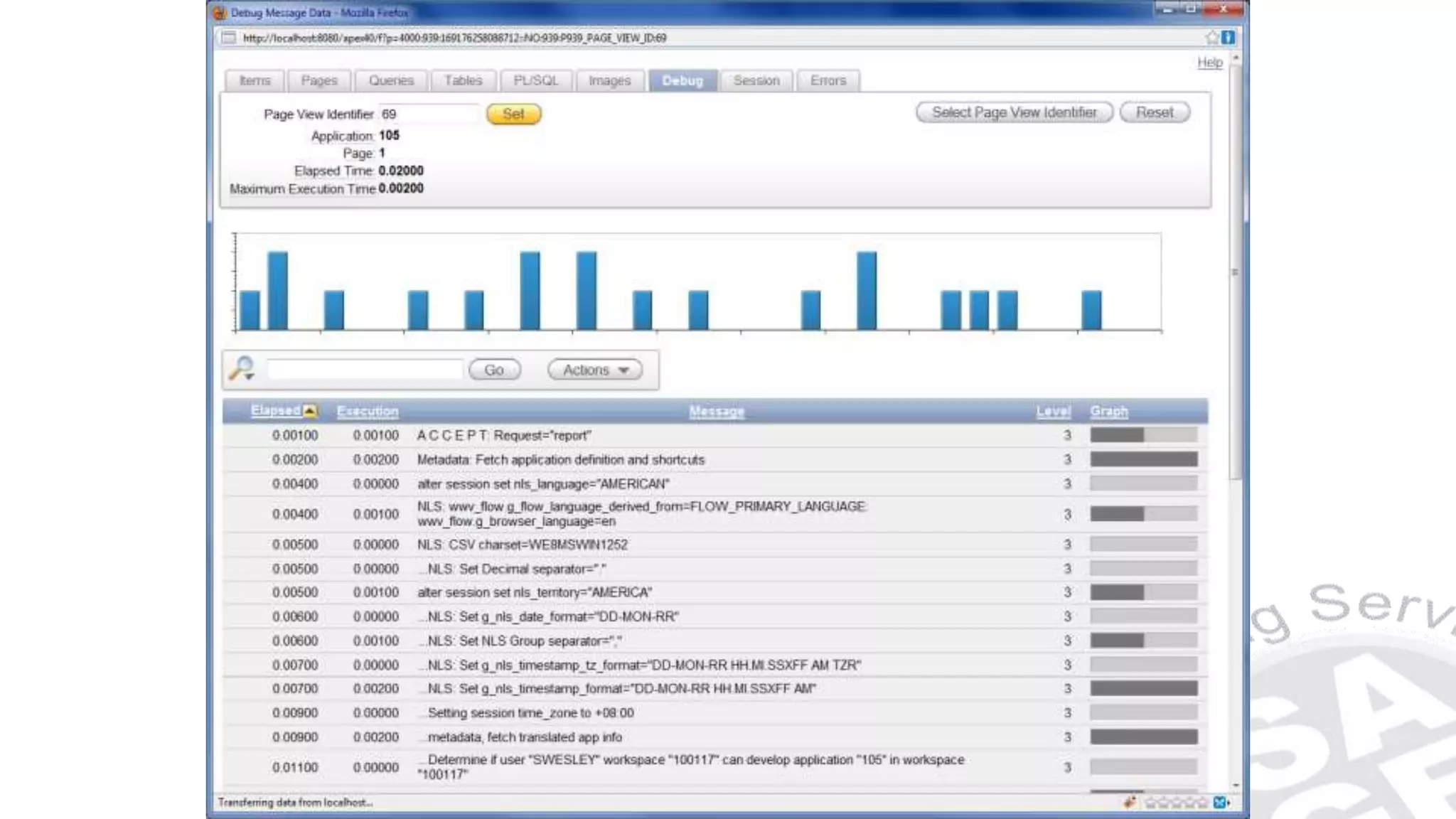Image resolution: width=1456 pixels, height=819 pixels.
Task: Expand the small arrow beside status add-on
Action: pos(1229,803)
